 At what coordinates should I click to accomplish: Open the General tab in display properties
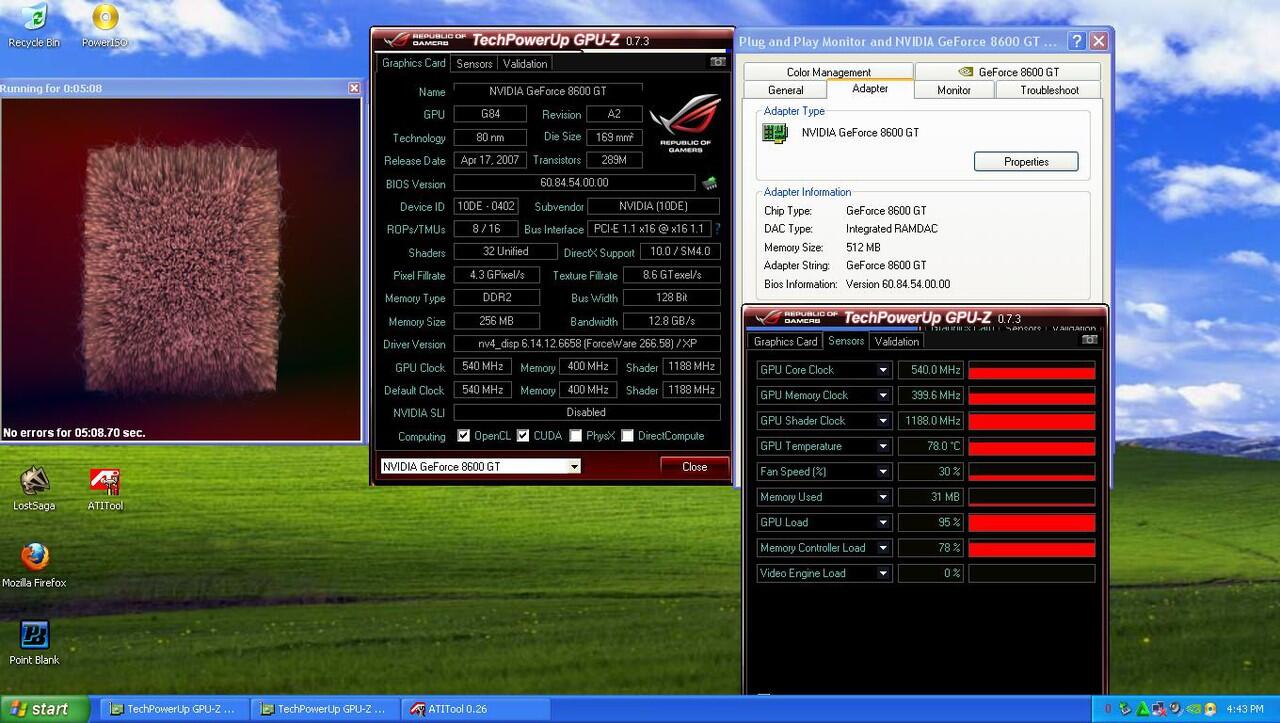coord(785,90)
